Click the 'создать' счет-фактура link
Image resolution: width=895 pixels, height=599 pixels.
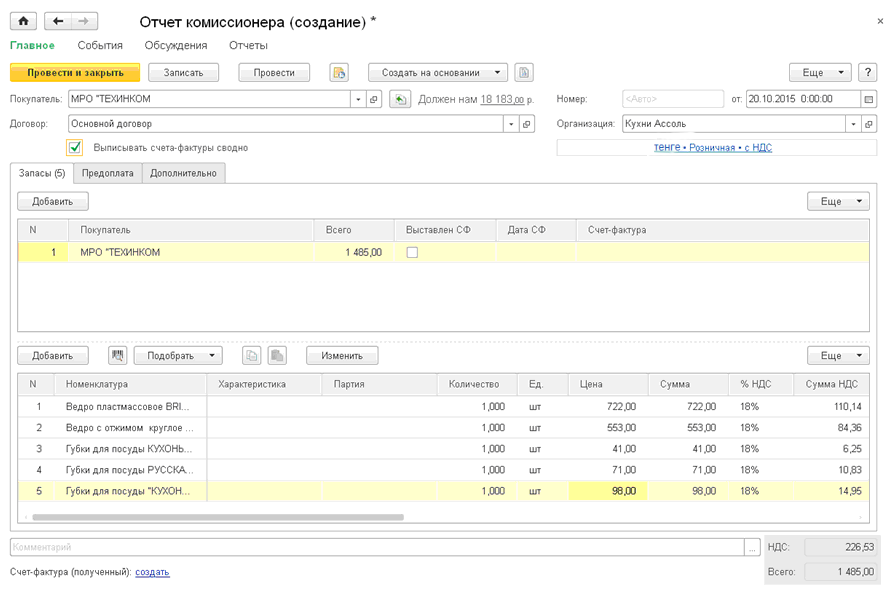click(x=152, y=572)
